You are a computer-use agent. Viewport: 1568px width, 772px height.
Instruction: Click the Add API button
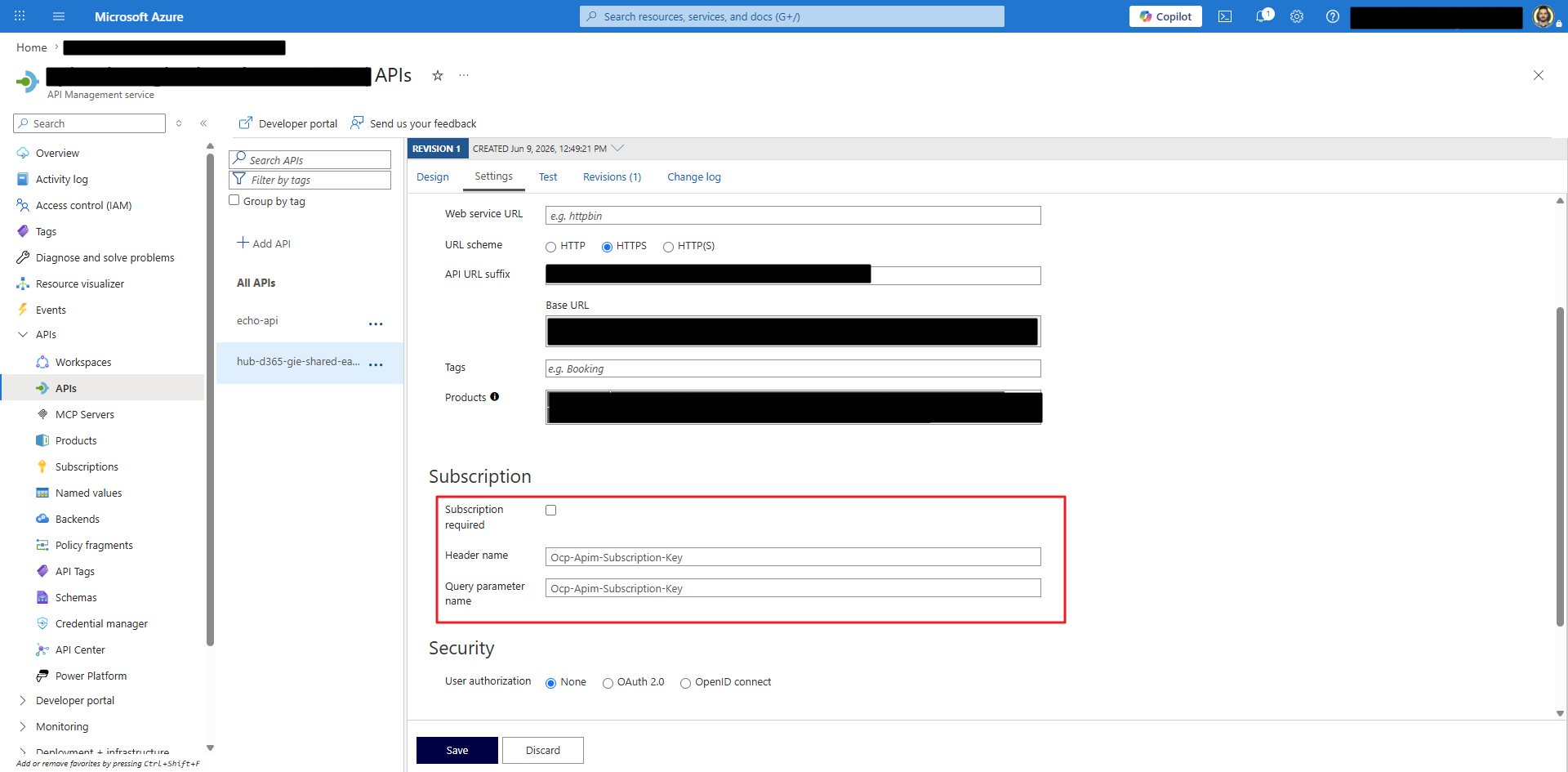coord(264,243)
